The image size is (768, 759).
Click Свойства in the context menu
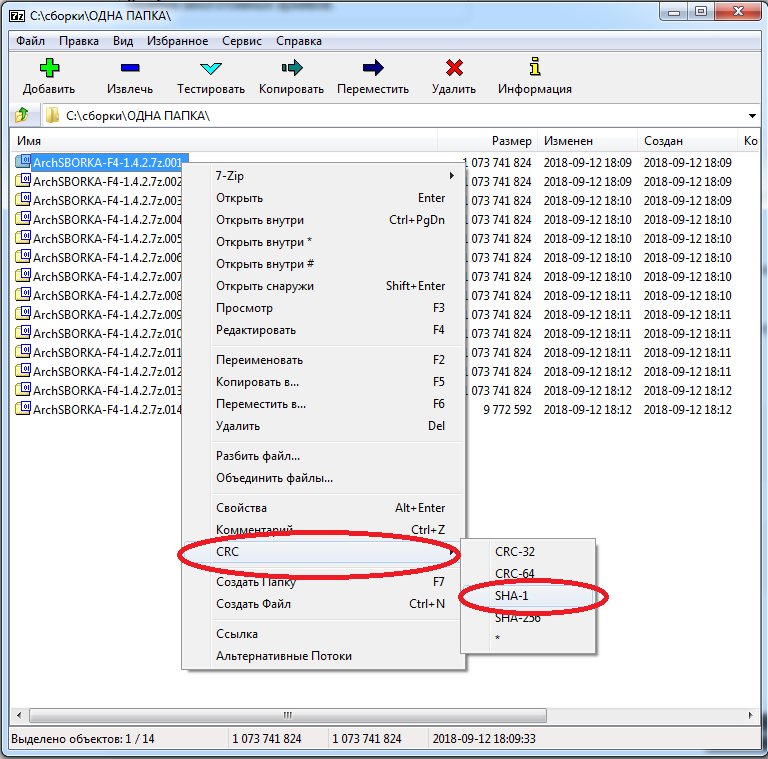(x=241, y=508)
